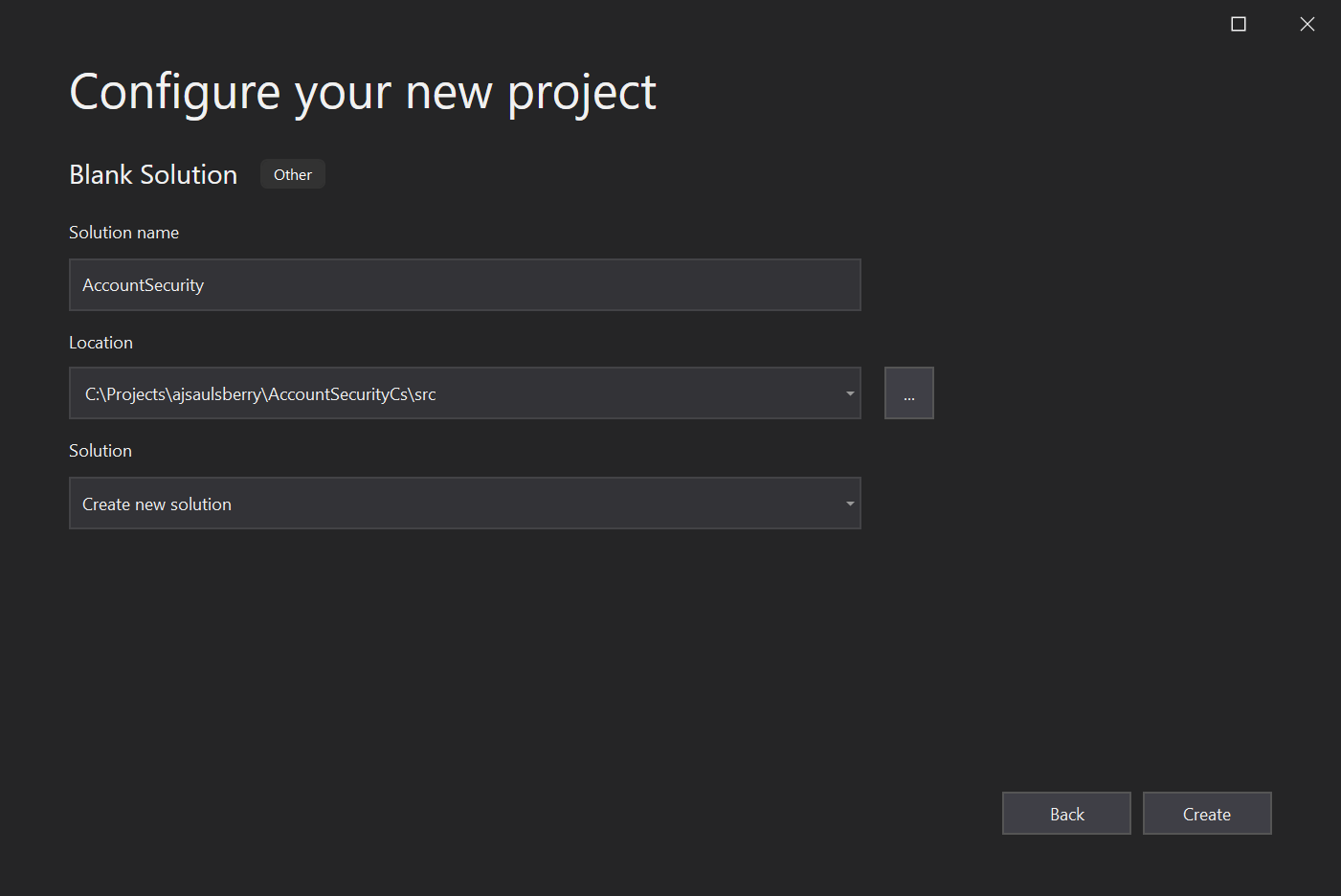Viewport: 1341px width, 896px height.
Task: Maximize the dialog window
Action: click(x=1239, y=24)
